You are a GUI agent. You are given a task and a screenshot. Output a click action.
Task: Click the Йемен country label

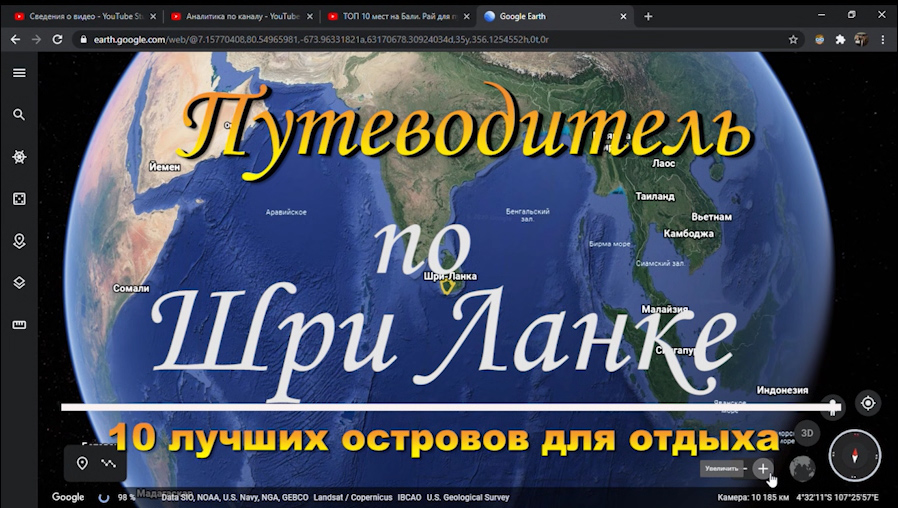click(165, 167)
